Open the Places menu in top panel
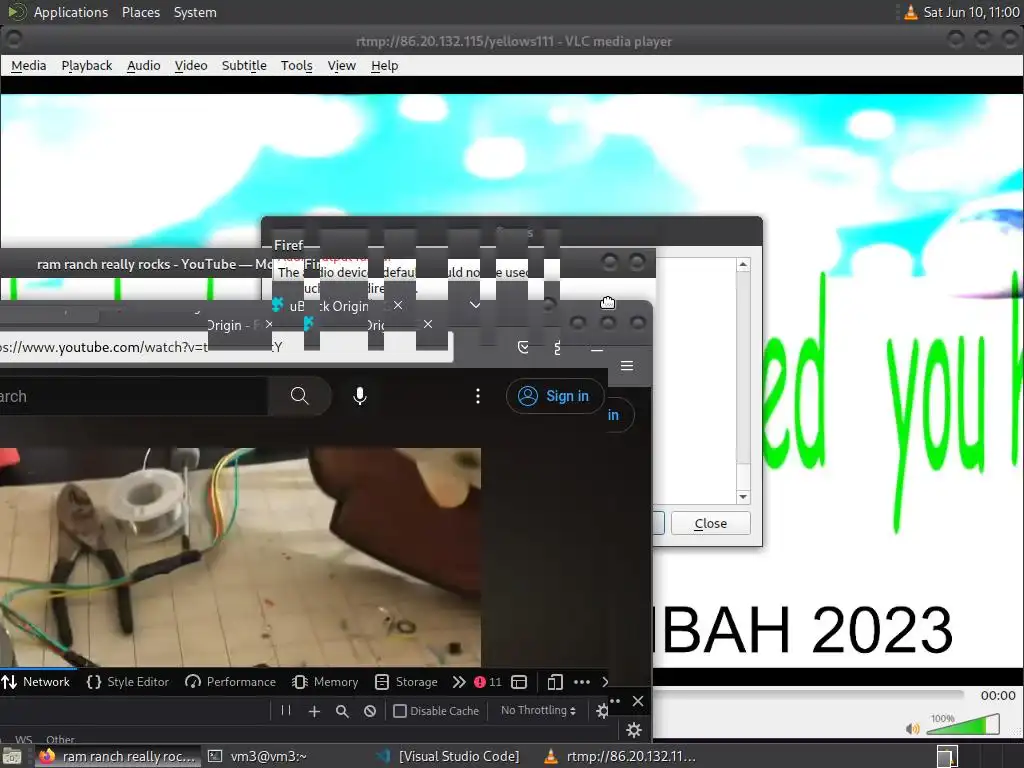 141,12
